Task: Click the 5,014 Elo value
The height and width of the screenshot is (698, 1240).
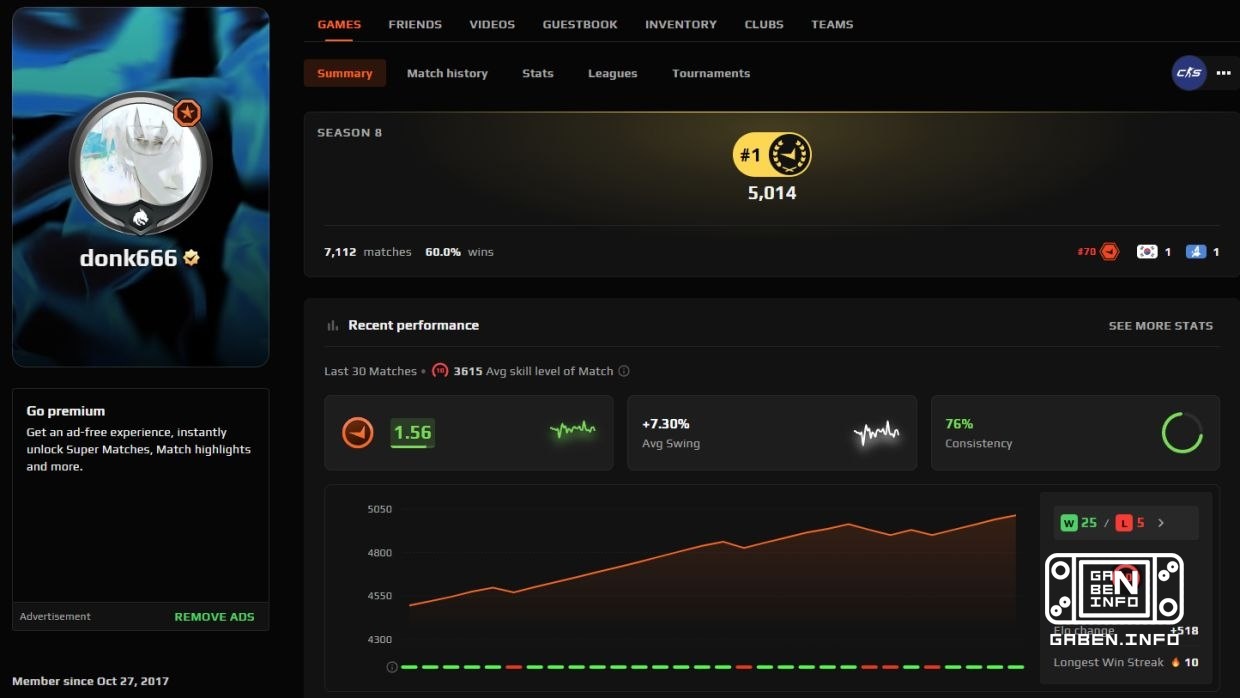Action: pos(772,193)
